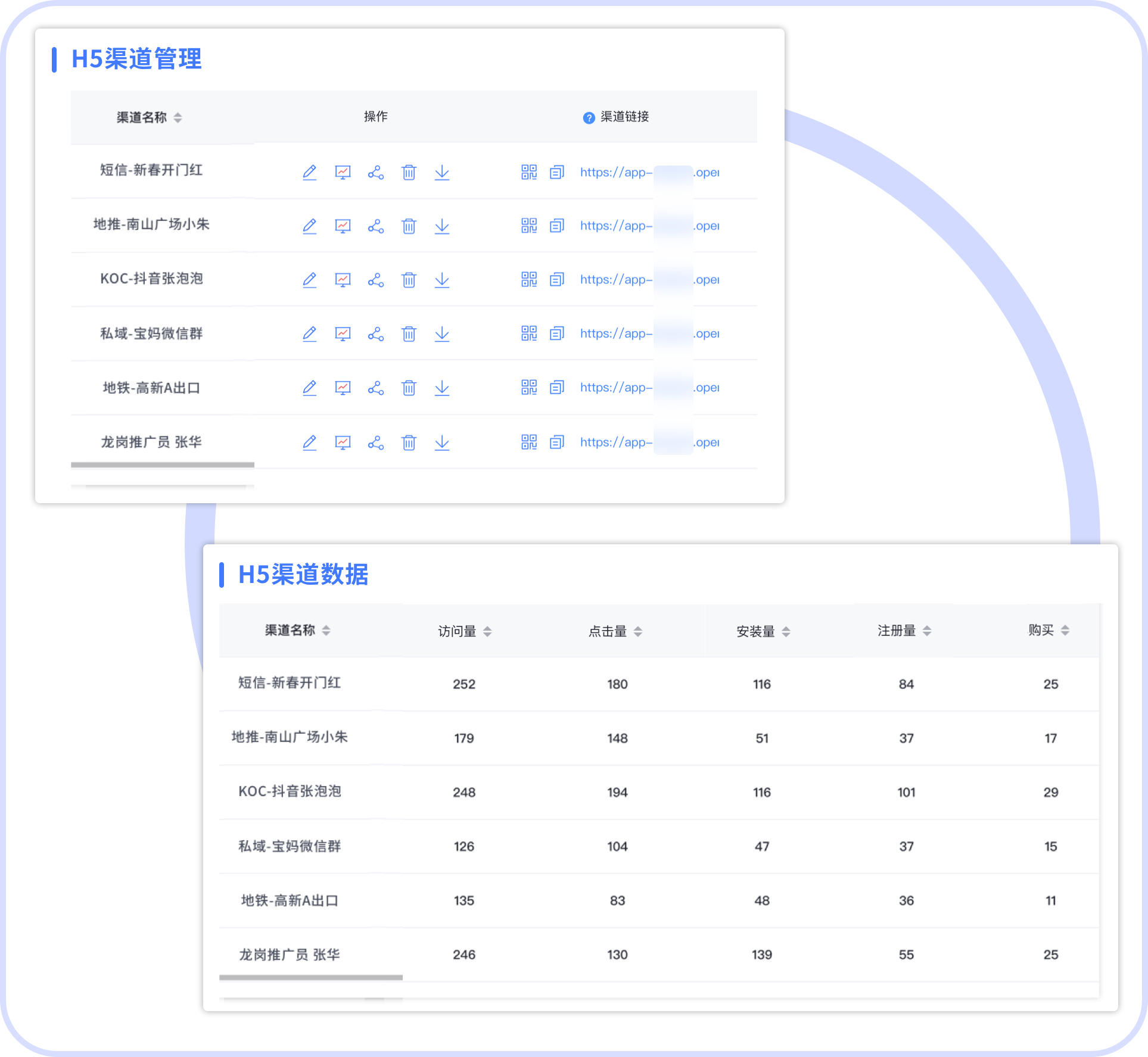
Task: Open channel link of 私域-宝妈微信群
Action: (649, 334)
